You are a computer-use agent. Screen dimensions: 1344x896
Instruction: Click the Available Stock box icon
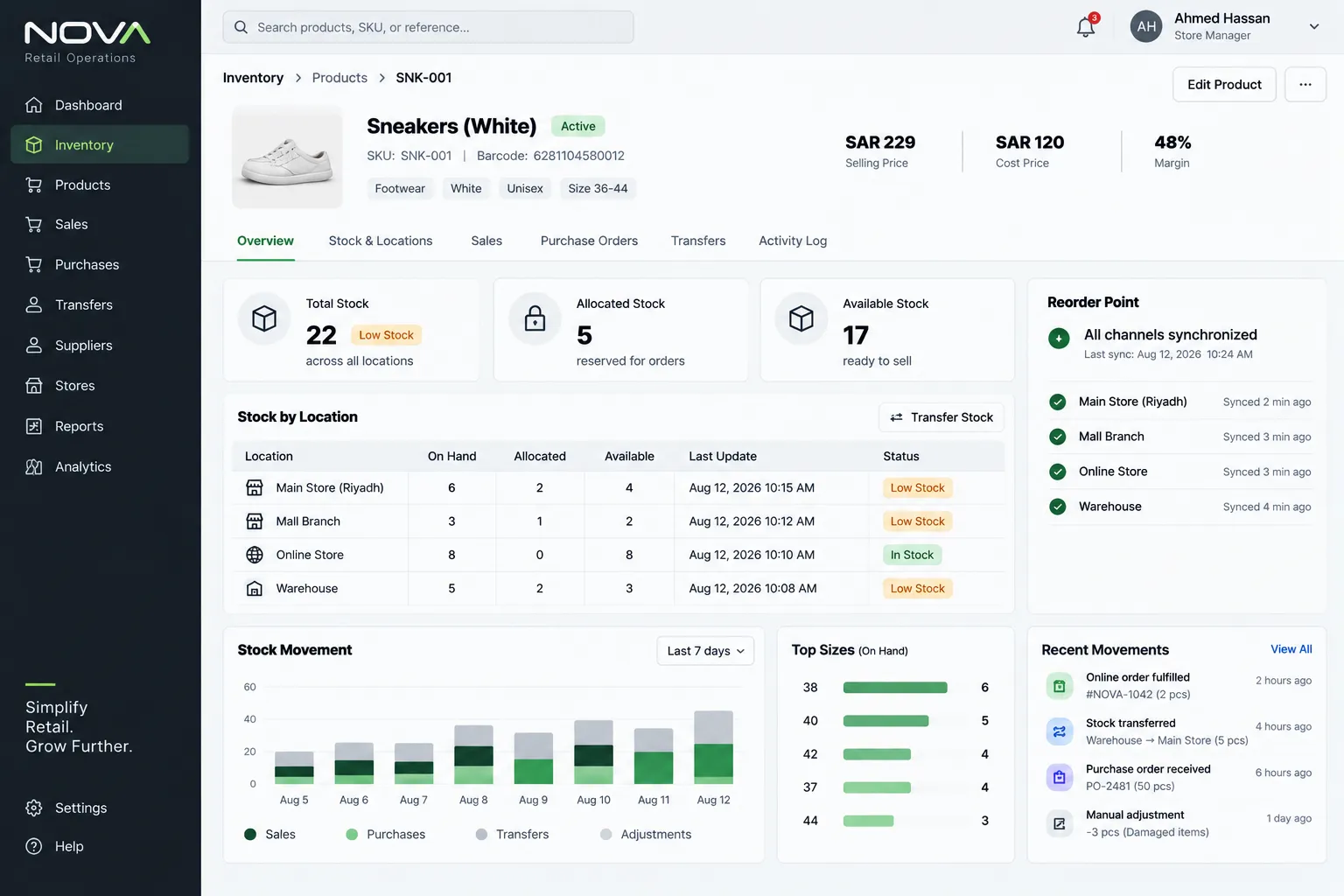(801, 318)
